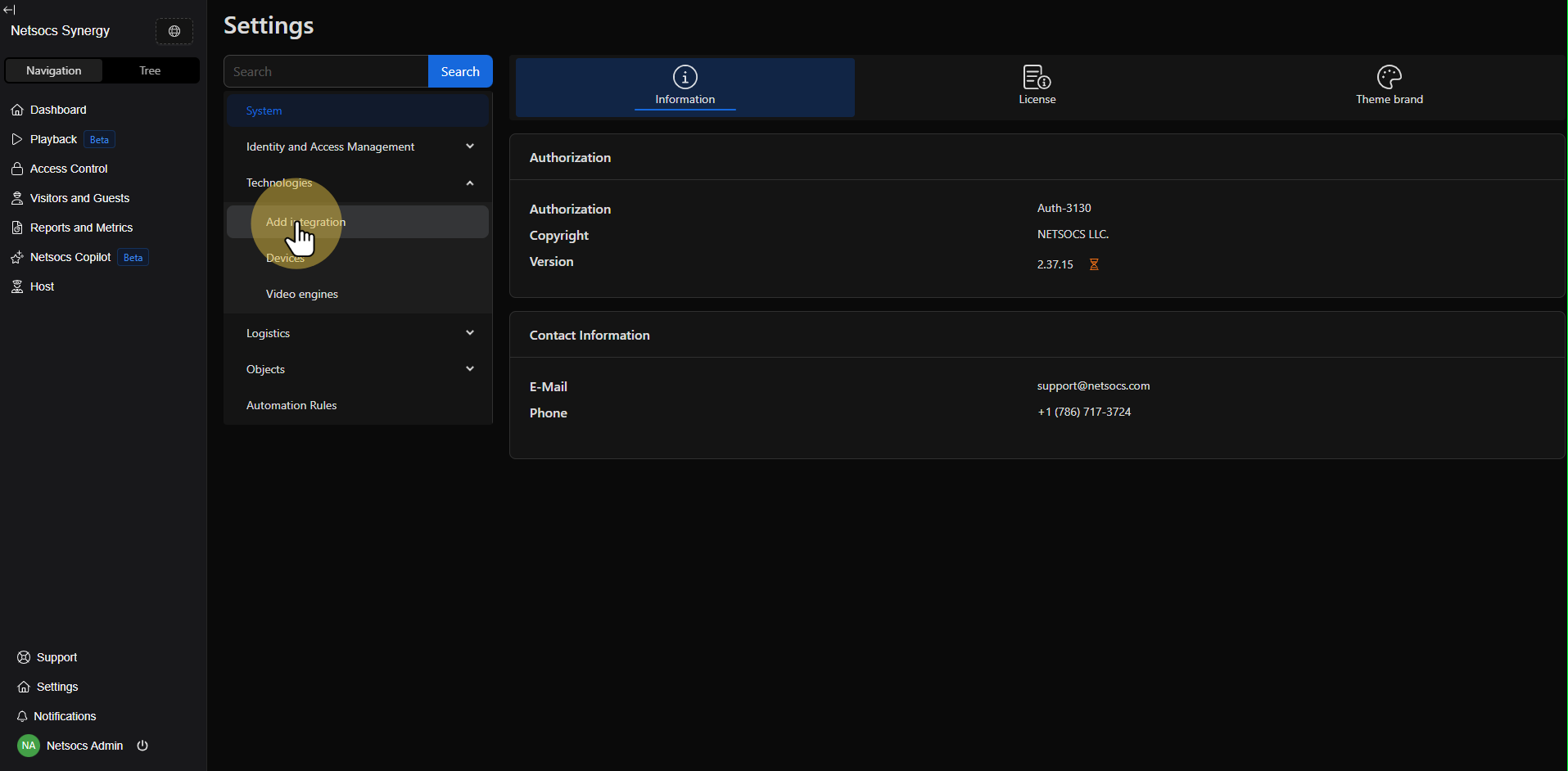The width and height of the screenshot is (1568, 771).
Task: Collapse the Technologies section chevron
Action: [470, 183]
